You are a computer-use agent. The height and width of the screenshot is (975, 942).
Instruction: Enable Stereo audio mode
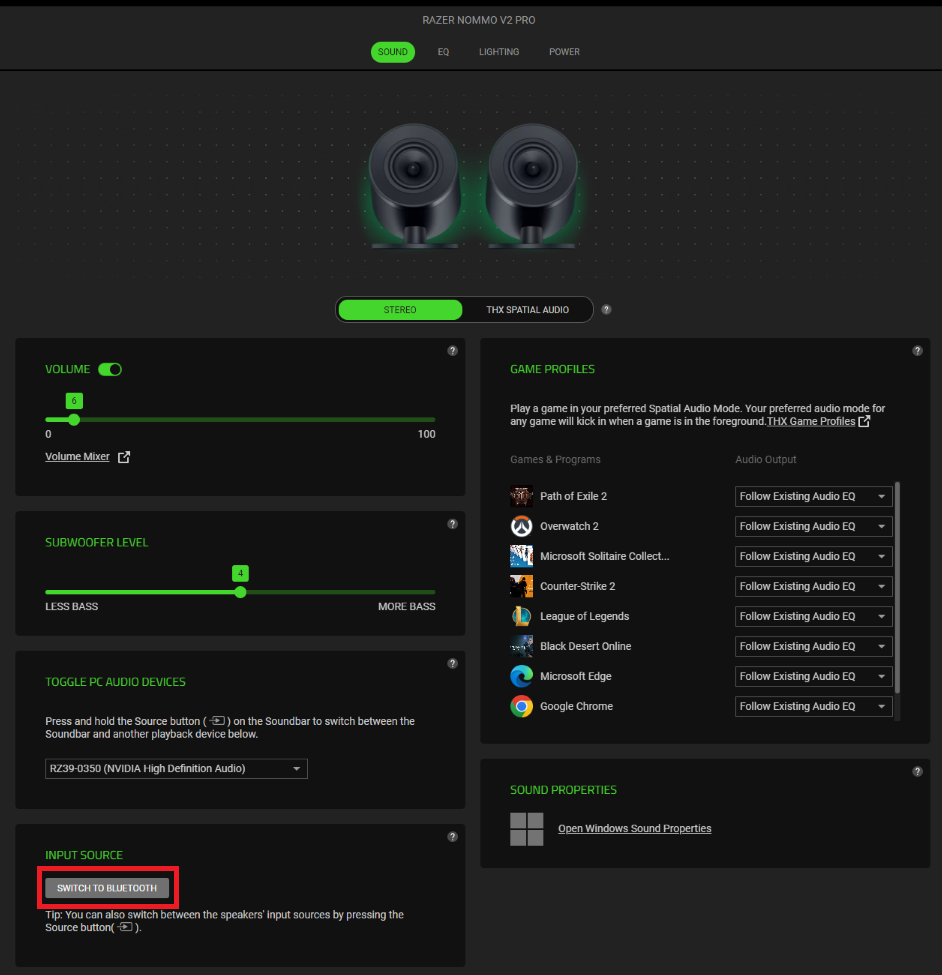pos(400,309)
